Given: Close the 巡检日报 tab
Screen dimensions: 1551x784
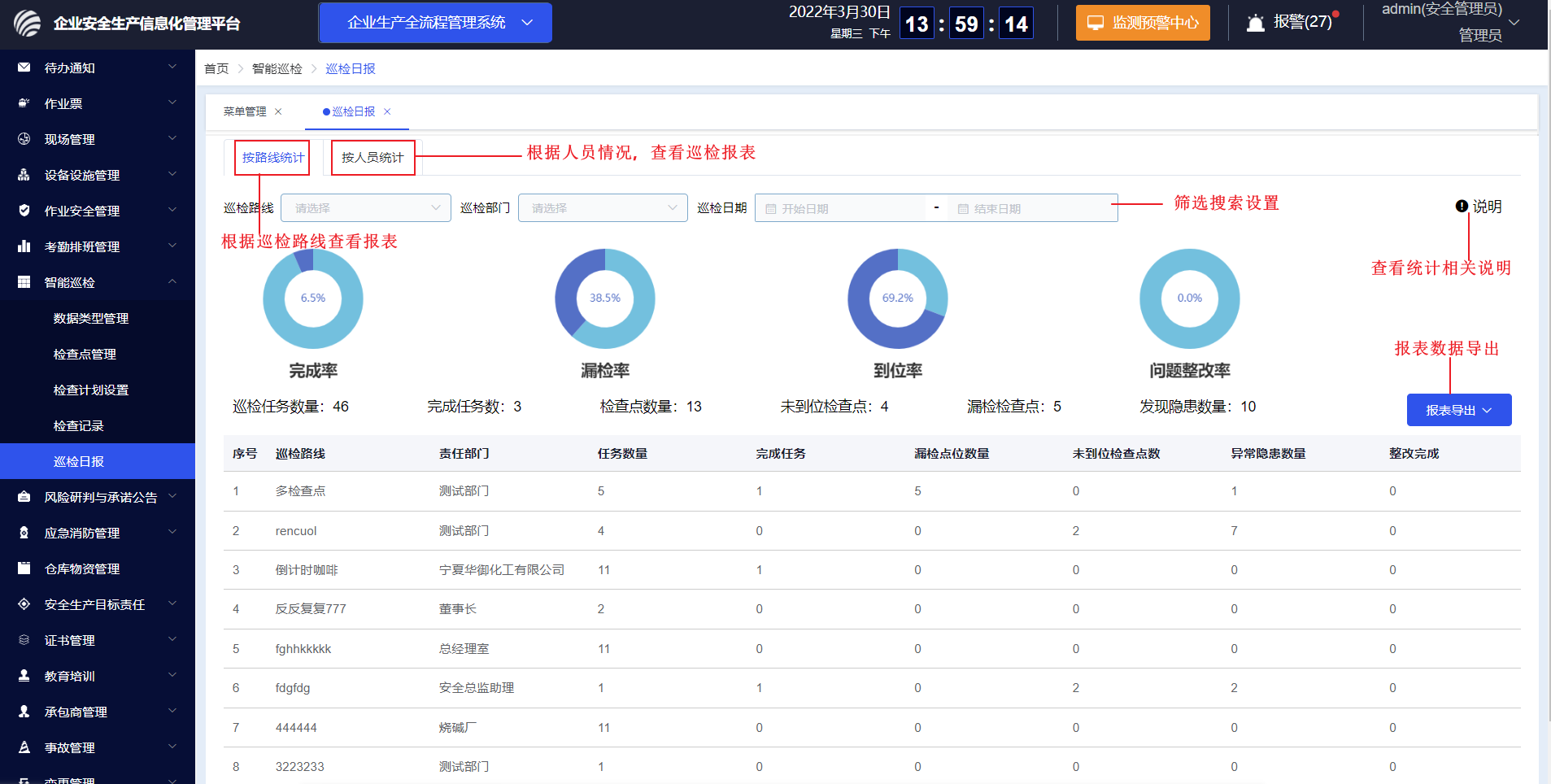Looking at the screenshot, I should pyautogui.click(x=387, y=111).
